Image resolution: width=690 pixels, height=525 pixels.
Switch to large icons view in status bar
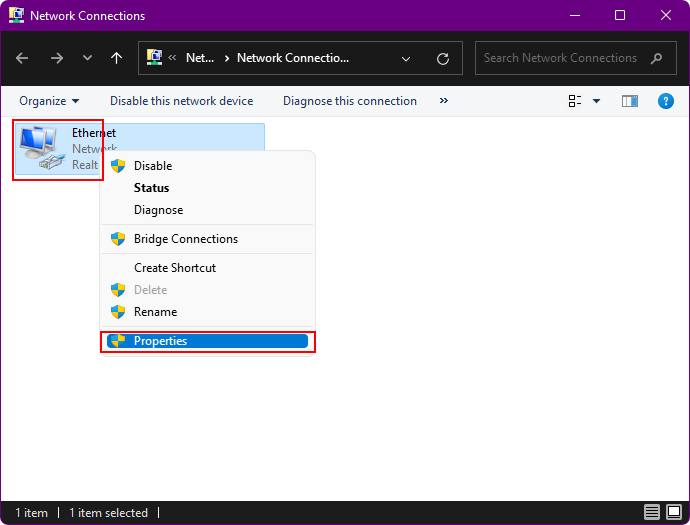click(x=674, y=513)
